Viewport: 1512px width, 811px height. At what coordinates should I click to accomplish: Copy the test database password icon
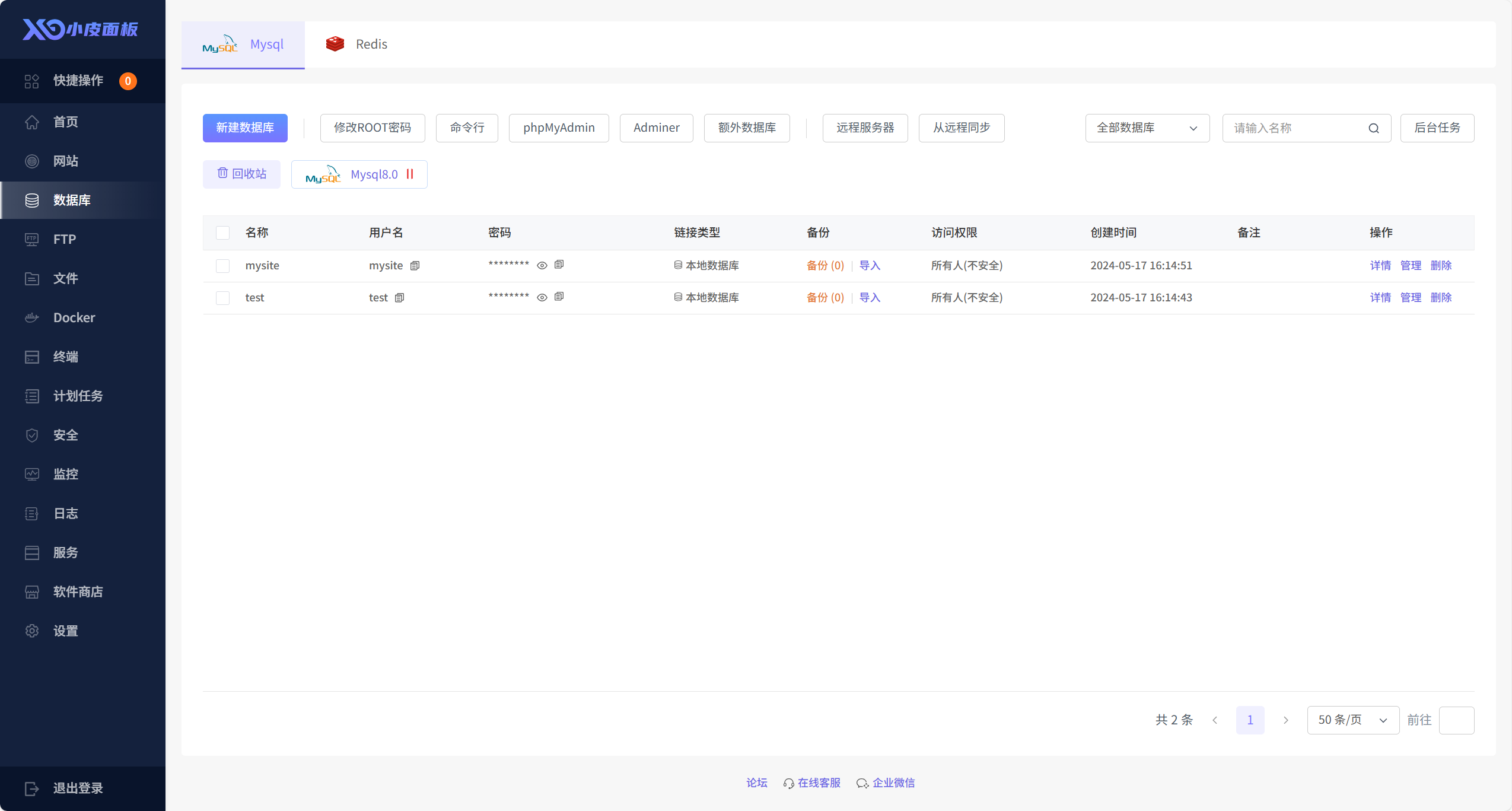pyautogui.click(x=559, y=297)
